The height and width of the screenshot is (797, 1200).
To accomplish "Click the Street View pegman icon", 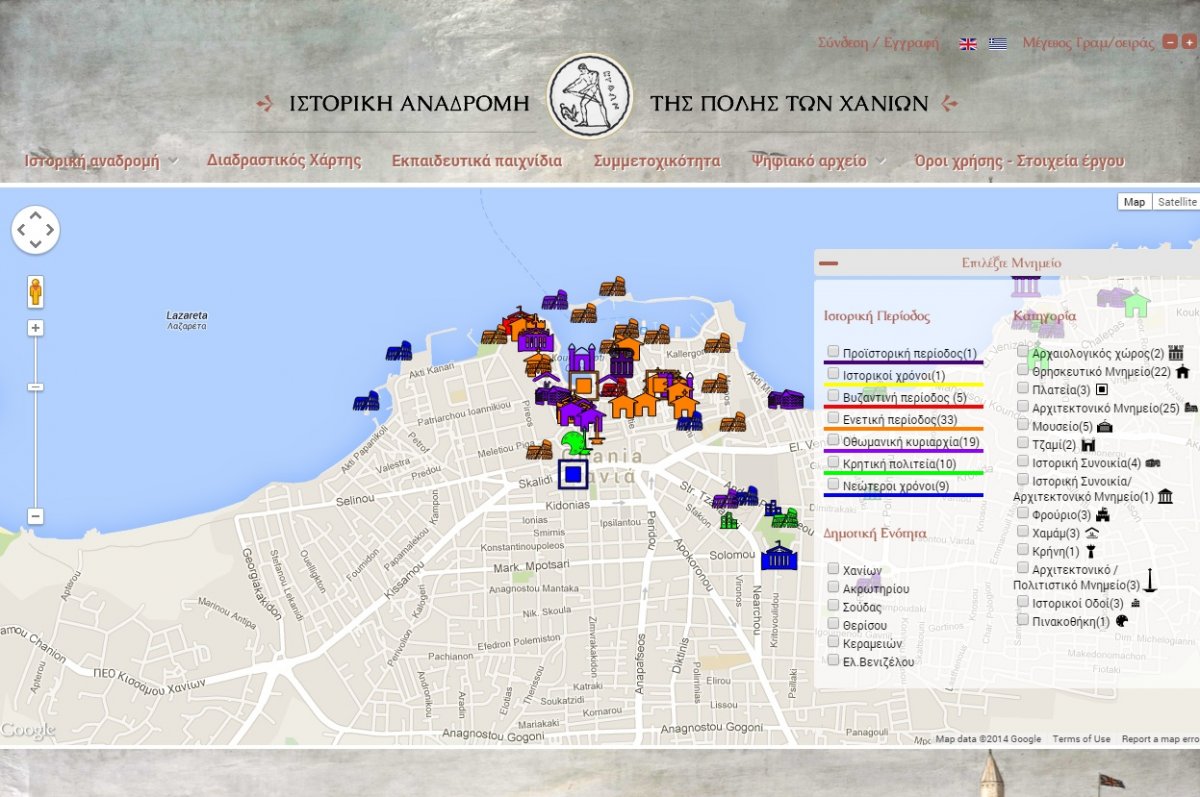I will [36, 291].
